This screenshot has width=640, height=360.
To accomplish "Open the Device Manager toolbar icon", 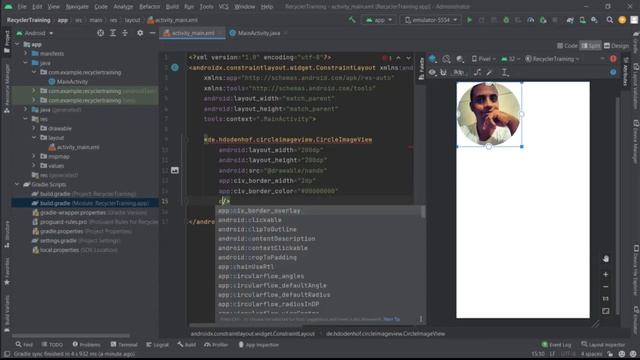I will coord(582,20).
